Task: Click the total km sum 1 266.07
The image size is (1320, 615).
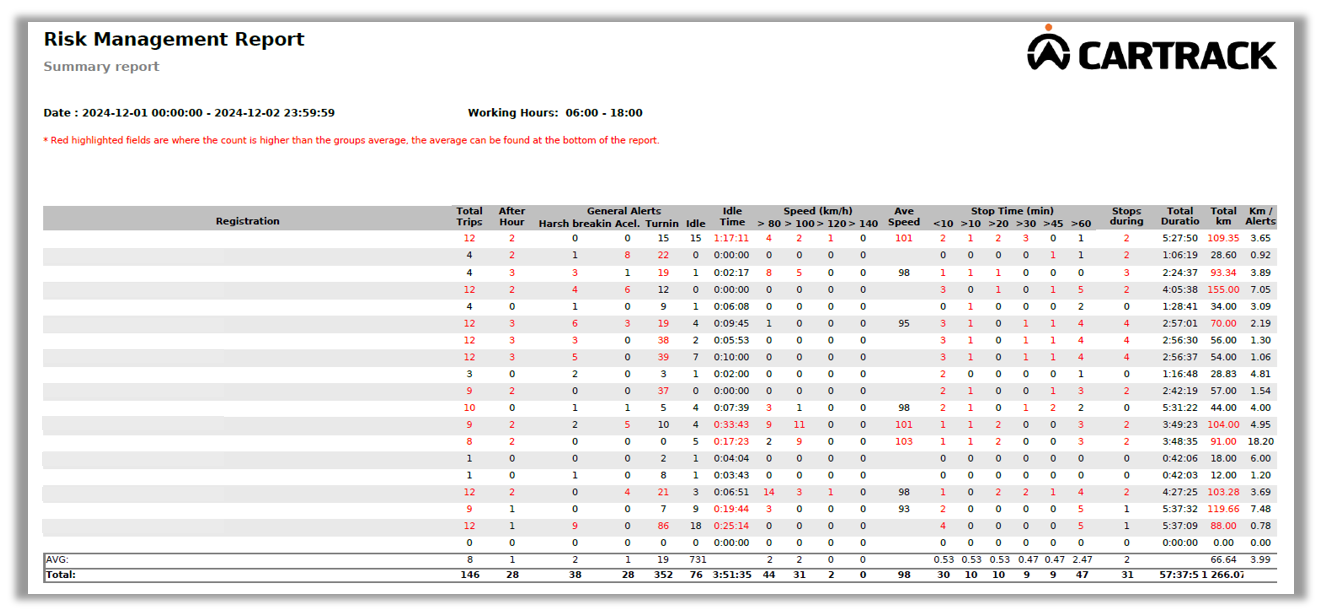Action: coord(1225,576)
